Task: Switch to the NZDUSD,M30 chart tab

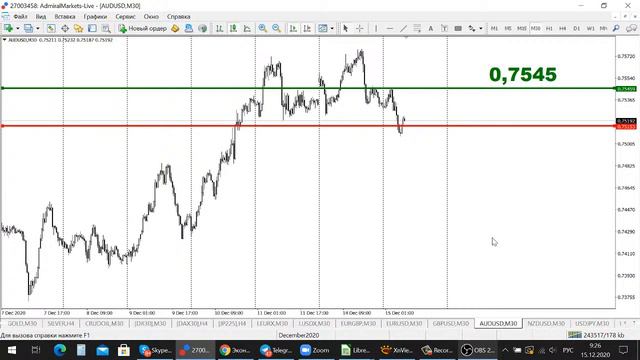Action: [x=546, y=323]
